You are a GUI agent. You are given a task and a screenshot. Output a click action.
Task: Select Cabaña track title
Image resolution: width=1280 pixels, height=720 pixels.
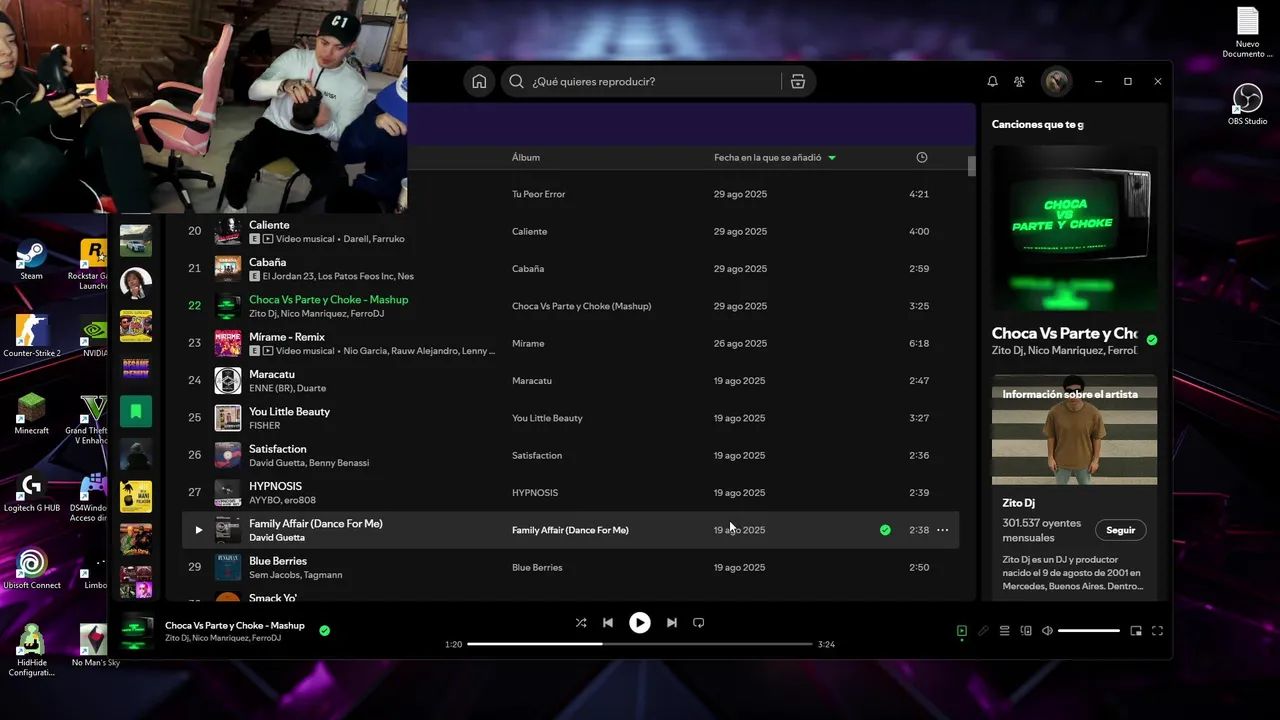point(268,262)
